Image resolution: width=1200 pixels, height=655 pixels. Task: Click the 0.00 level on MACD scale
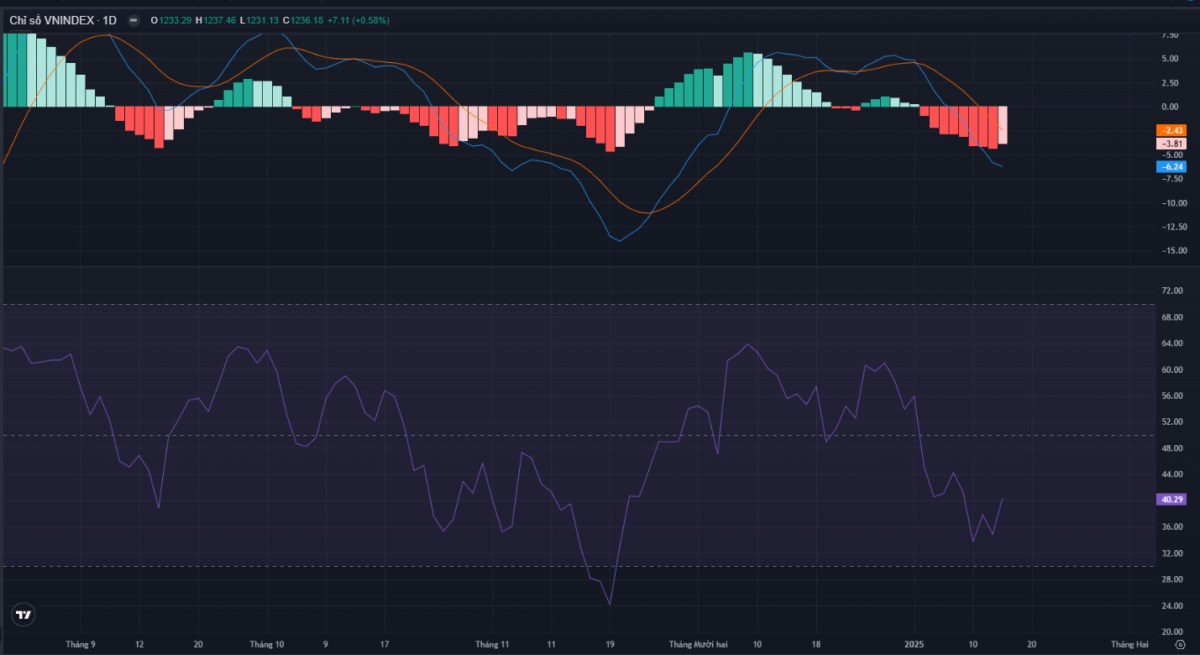(x=1171, y=106)
